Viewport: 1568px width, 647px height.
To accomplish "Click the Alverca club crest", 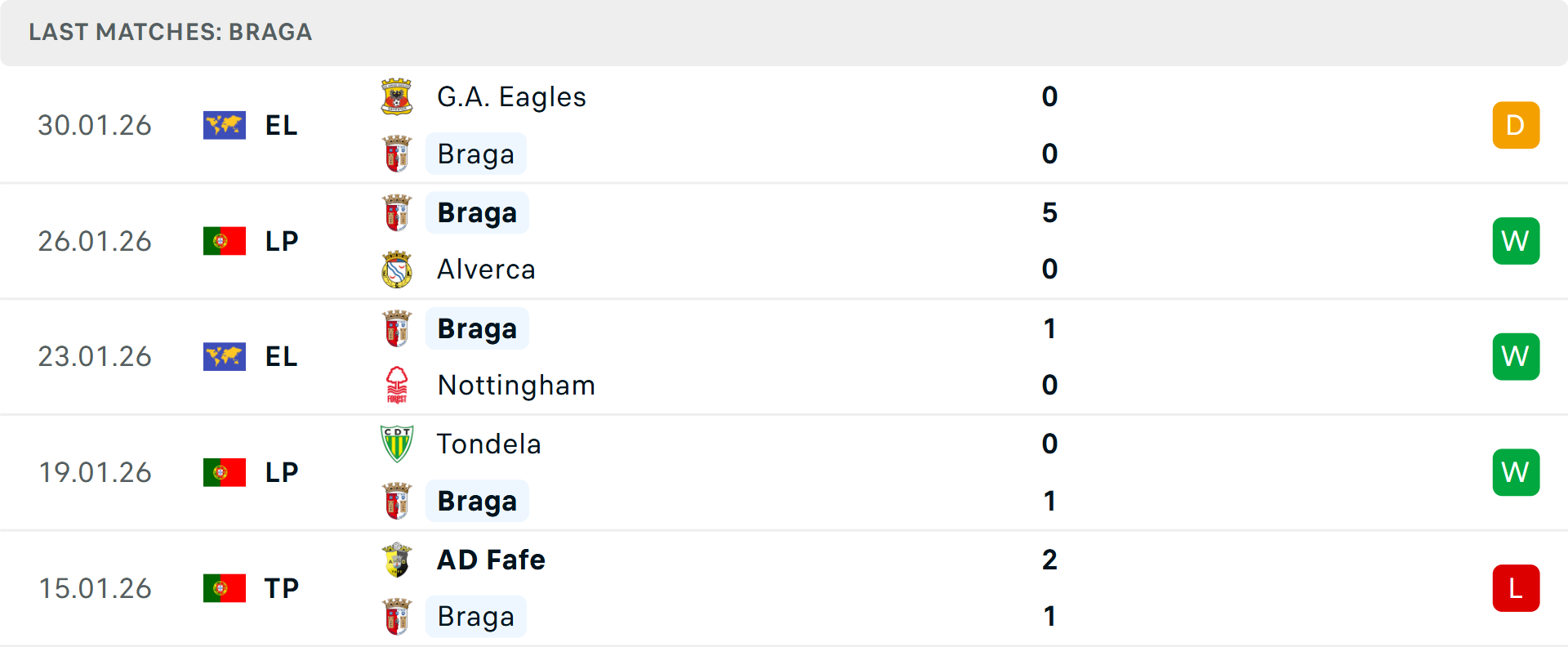I will pyautogui.click(x=397, y=270).
